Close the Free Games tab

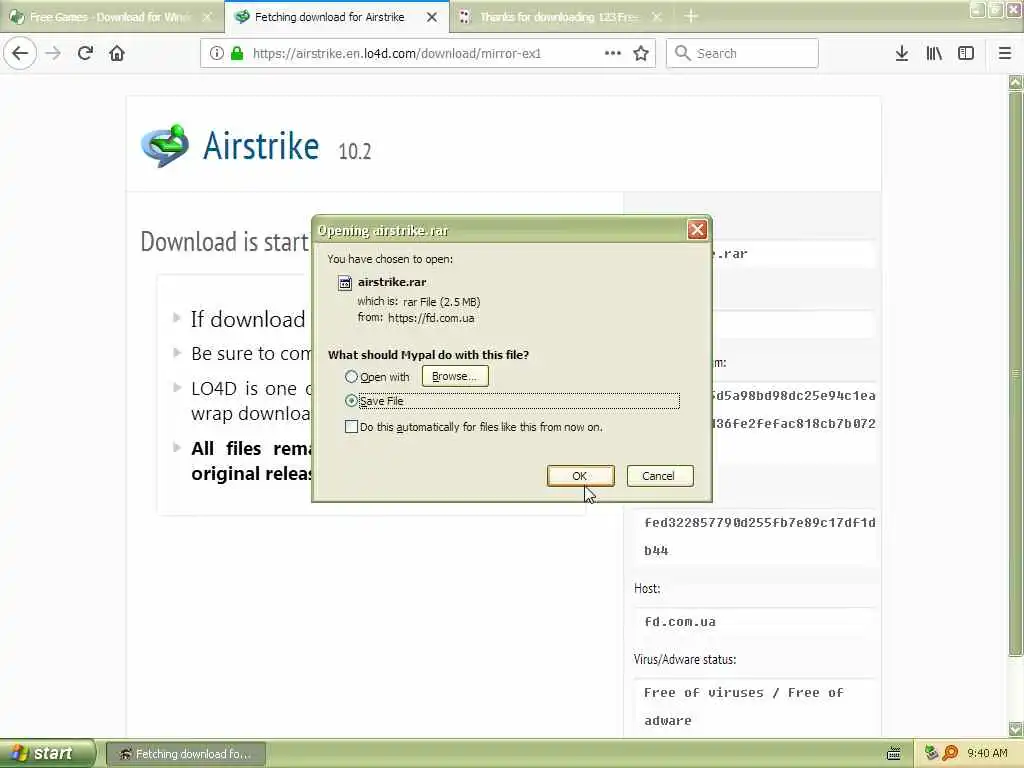(207, 17)
